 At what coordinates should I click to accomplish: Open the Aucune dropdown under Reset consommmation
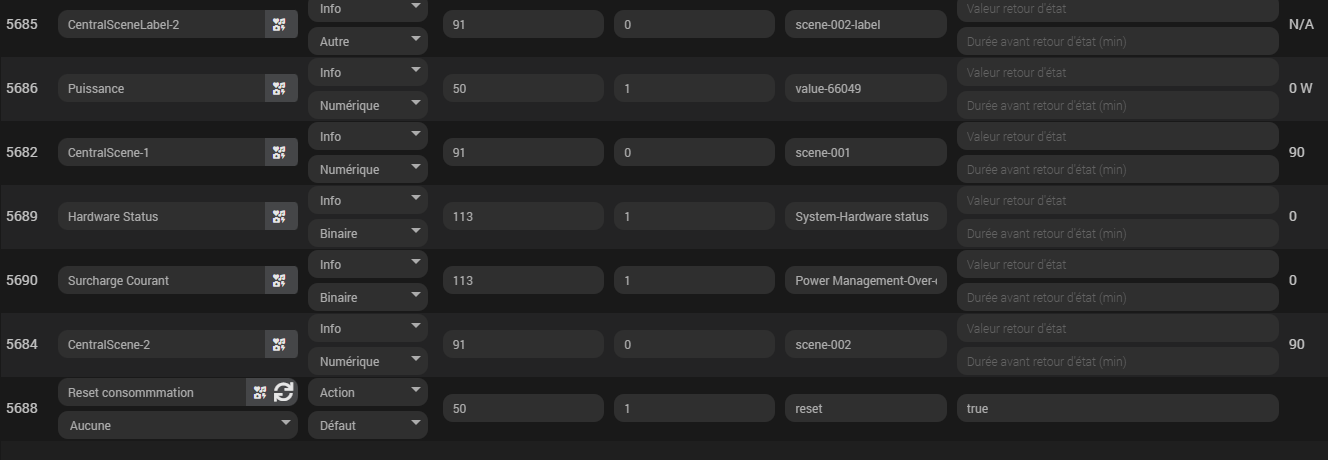178,425
